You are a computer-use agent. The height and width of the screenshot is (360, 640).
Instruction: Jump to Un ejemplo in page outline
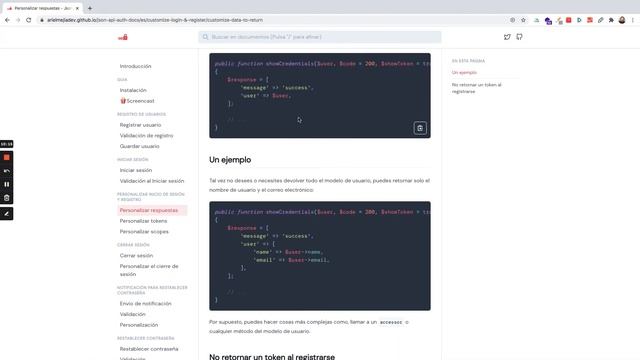point(464,73)
